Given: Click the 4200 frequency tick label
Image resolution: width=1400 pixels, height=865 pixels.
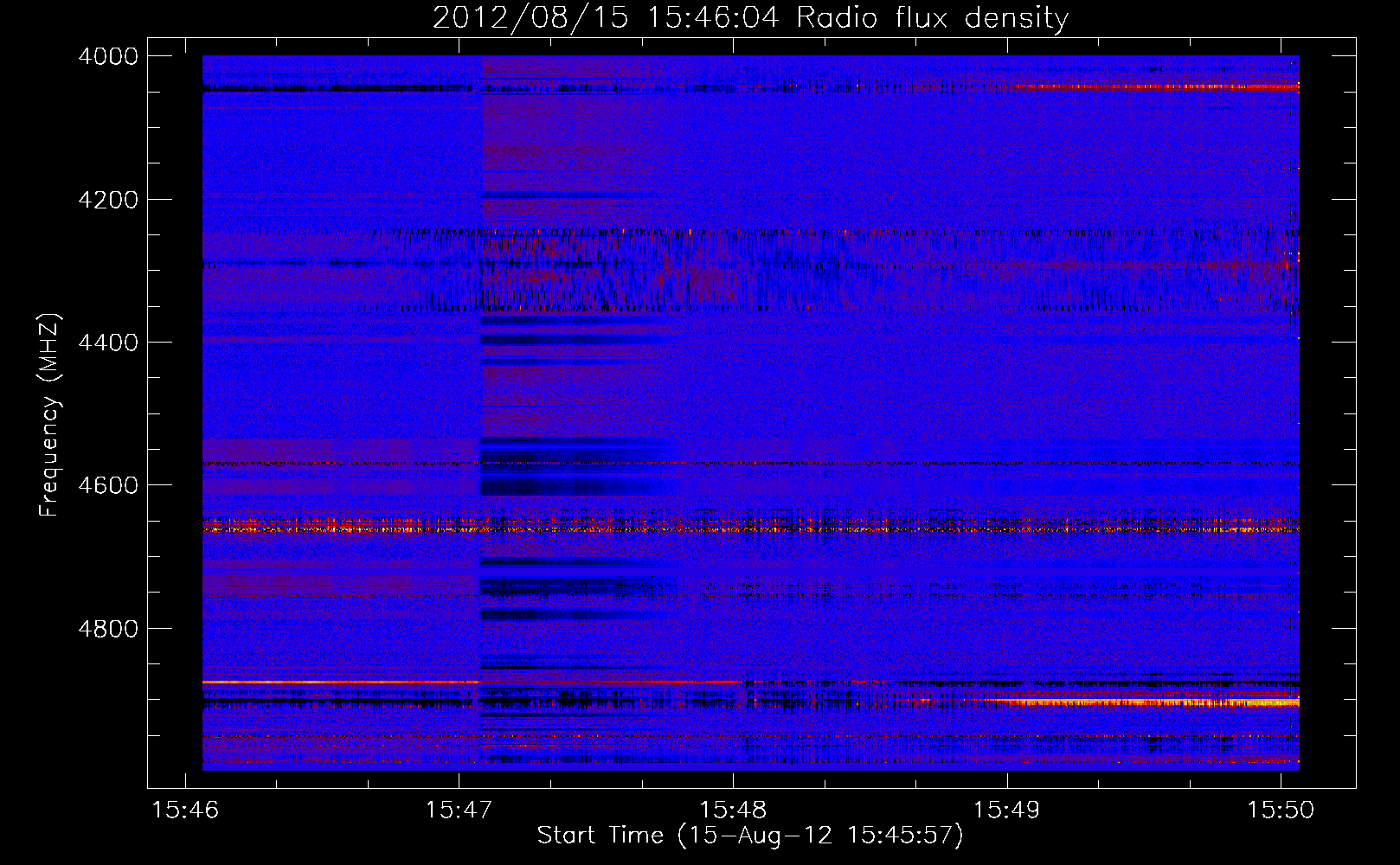Looking at the screenshot, I should [x=108, y=200].
